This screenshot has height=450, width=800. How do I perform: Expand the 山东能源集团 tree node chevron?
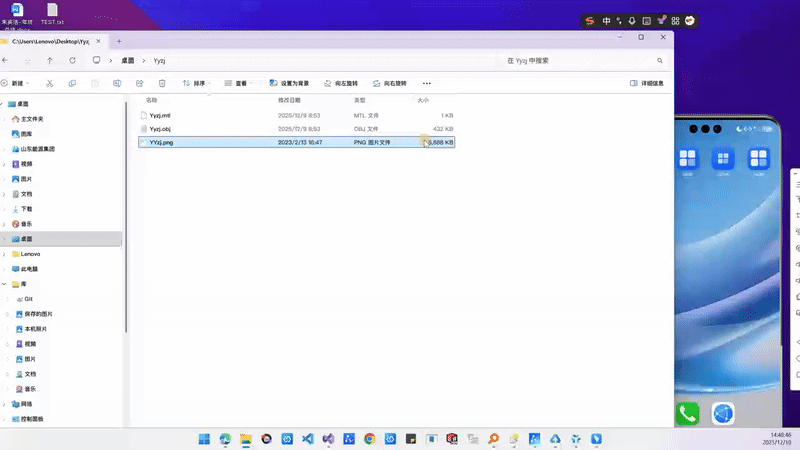[x=5, y=149]
